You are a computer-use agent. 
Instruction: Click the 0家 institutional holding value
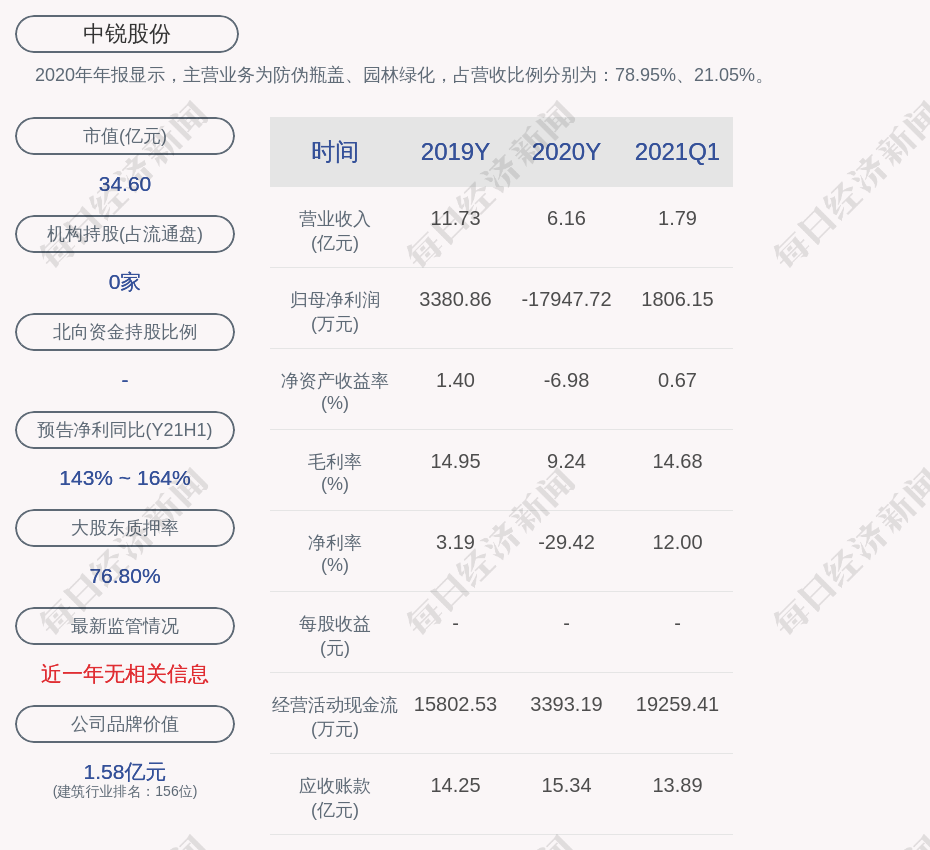point(125,282)
